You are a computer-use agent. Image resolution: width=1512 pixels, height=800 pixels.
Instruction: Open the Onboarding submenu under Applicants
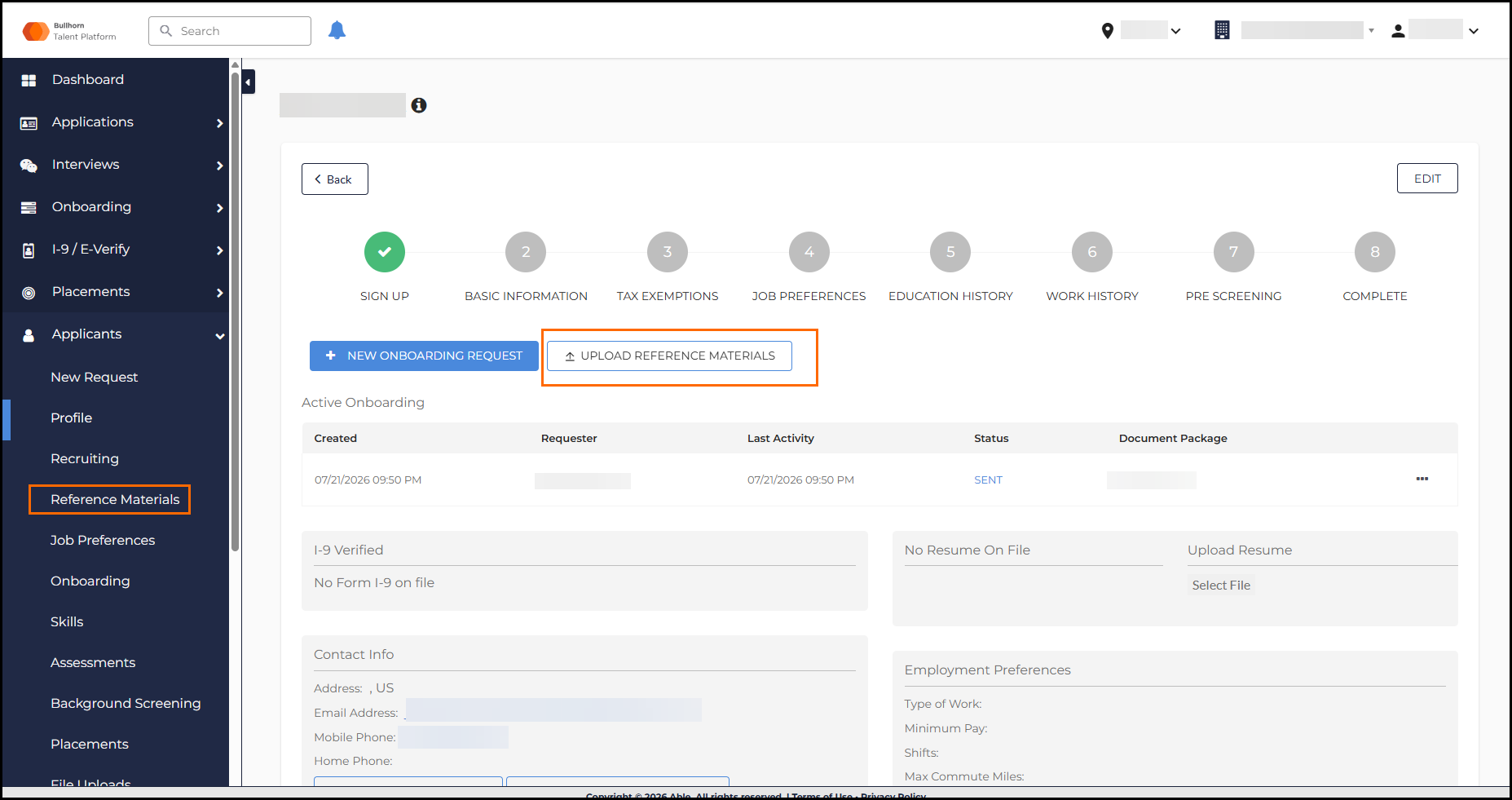pyautogui.click(x=90, y=581)
